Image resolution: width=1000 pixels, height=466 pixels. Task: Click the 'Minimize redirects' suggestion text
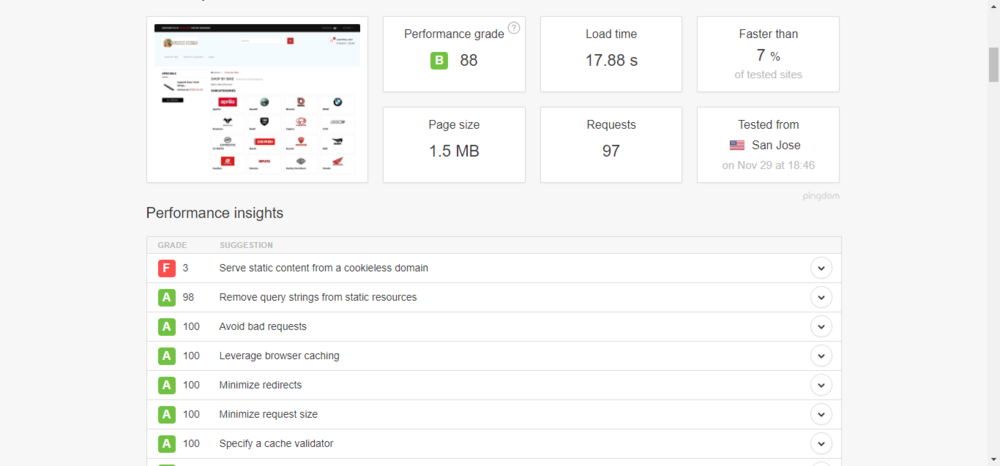(x=260, y=386)
